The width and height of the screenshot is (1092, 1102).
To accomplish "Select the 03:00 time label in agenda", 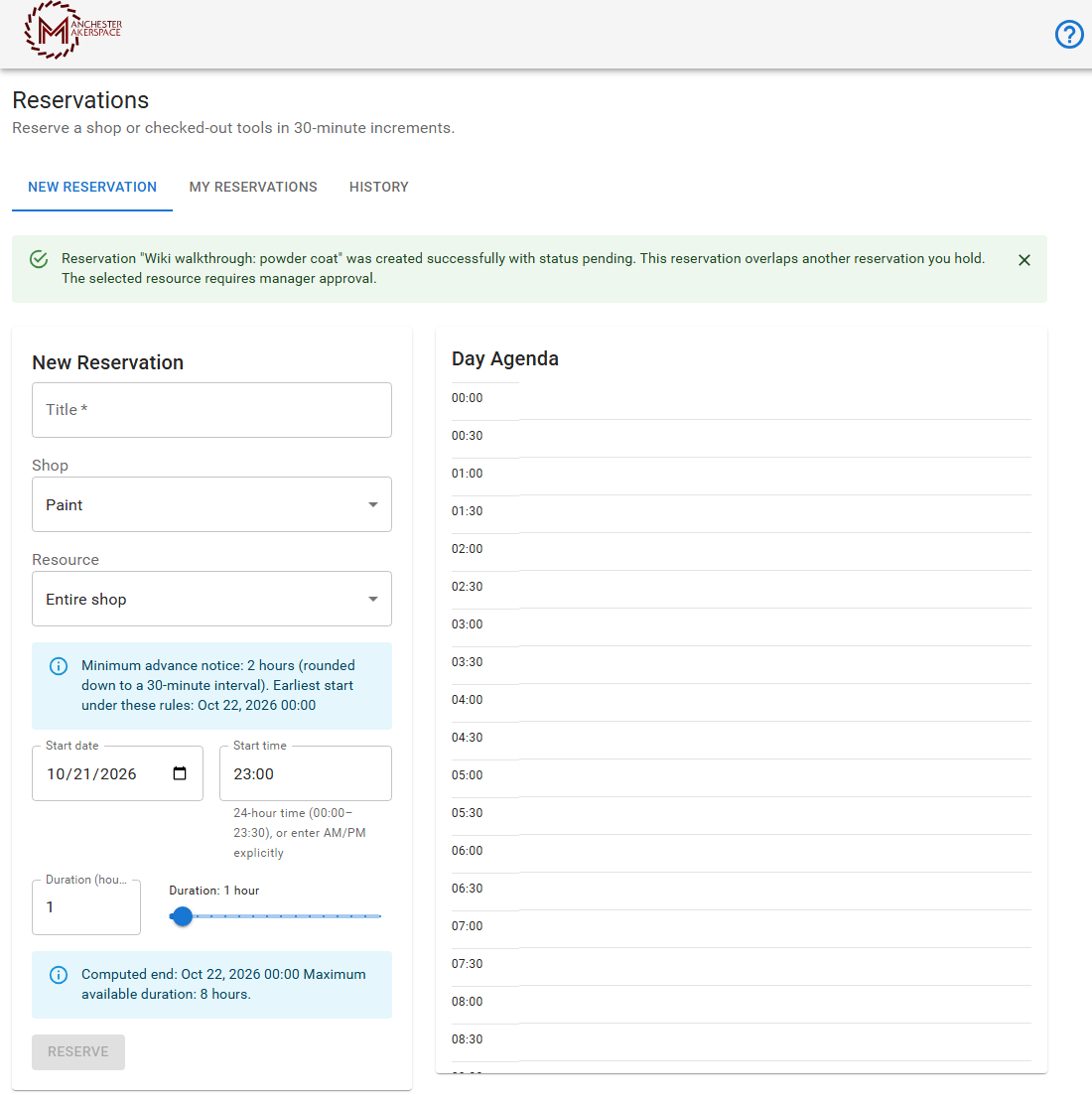I will coord(468,624).
